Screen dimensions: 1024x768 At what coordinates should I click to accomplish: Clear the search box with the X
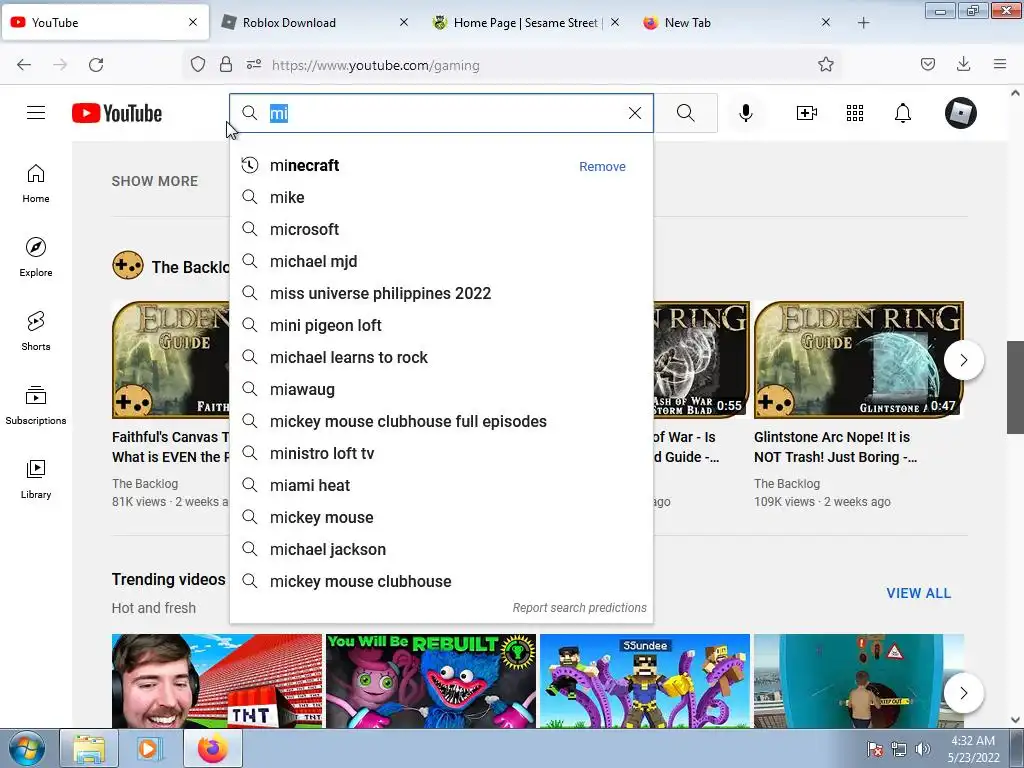(635, 113)
